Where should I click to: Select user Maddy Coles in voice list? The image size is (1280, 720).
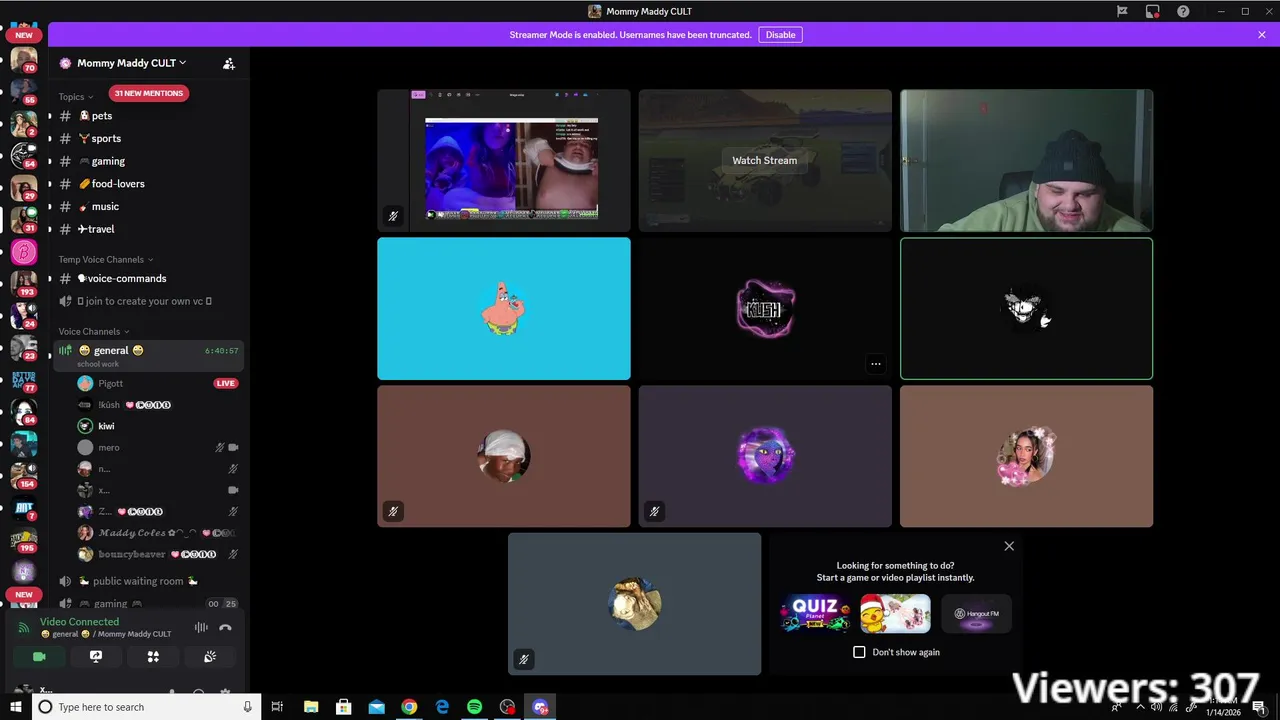158,533
